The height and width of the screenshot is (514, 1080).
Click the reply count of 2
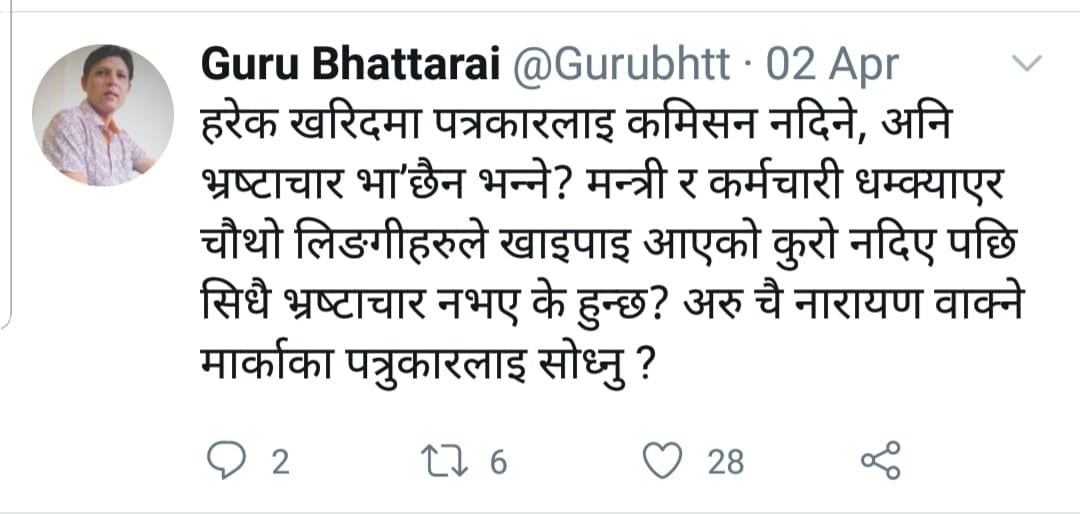click(279, 462)
